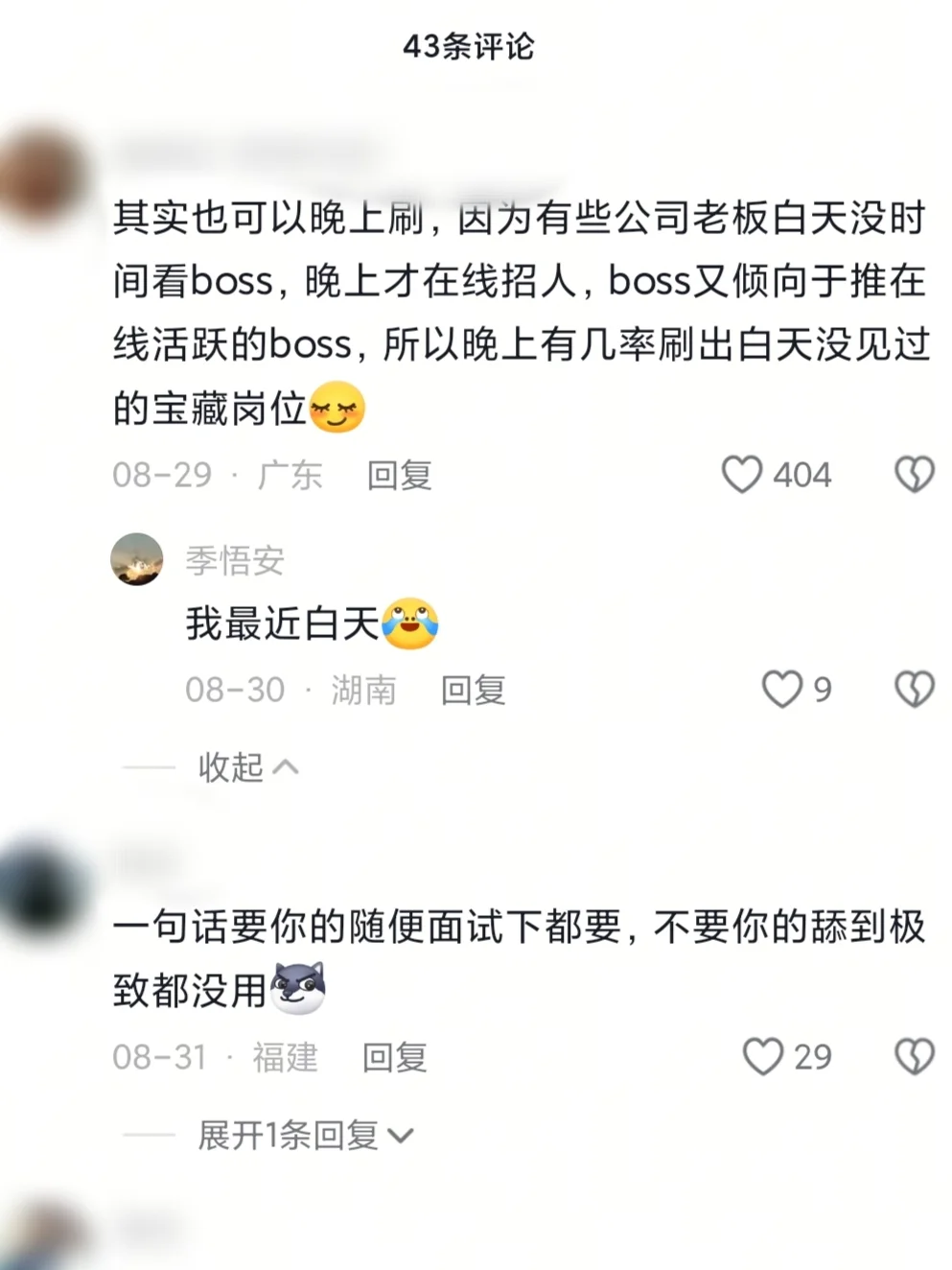Tap the comment starting 一句话要你的
Image resolution: width=952 pixels, height=1270 pixels.
[519, 958]
